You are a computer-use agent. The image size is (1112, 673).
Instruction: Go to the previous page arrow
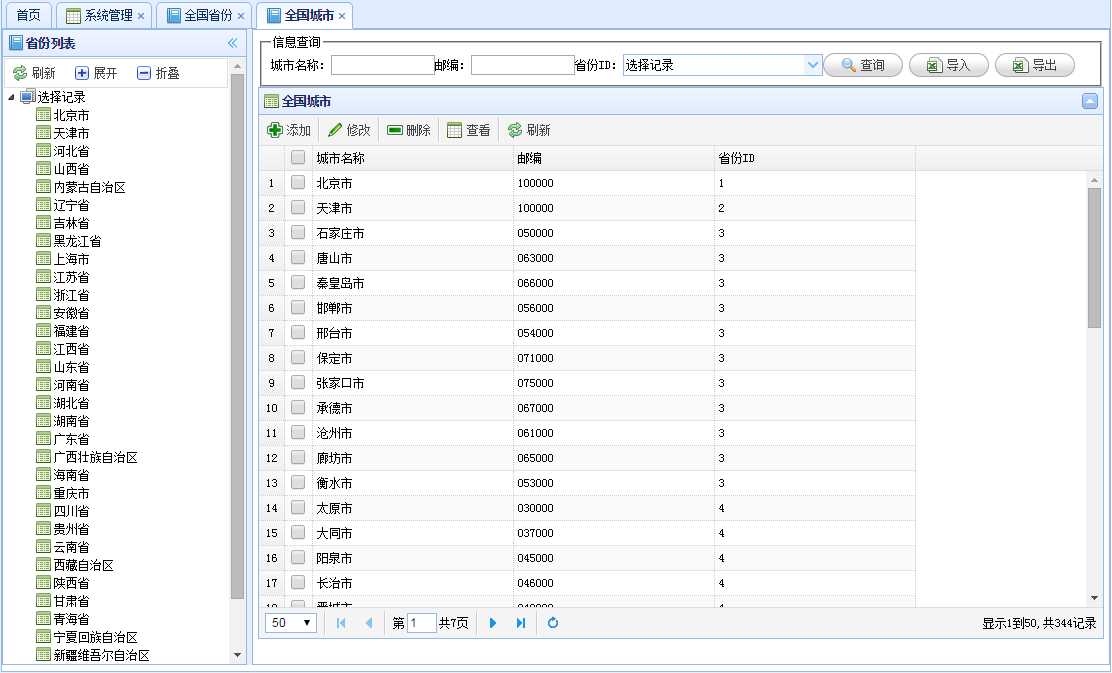click(369, 623)
